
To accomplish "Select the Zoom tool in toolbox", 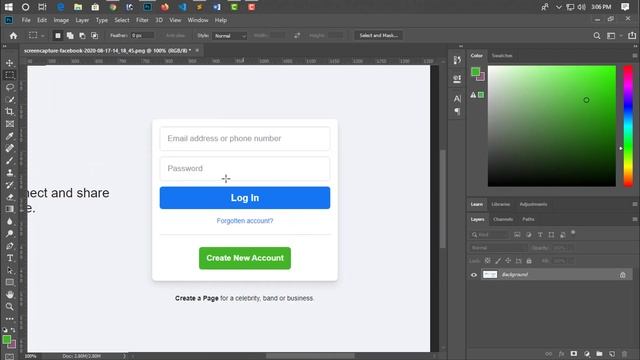I will coord(10,307).
